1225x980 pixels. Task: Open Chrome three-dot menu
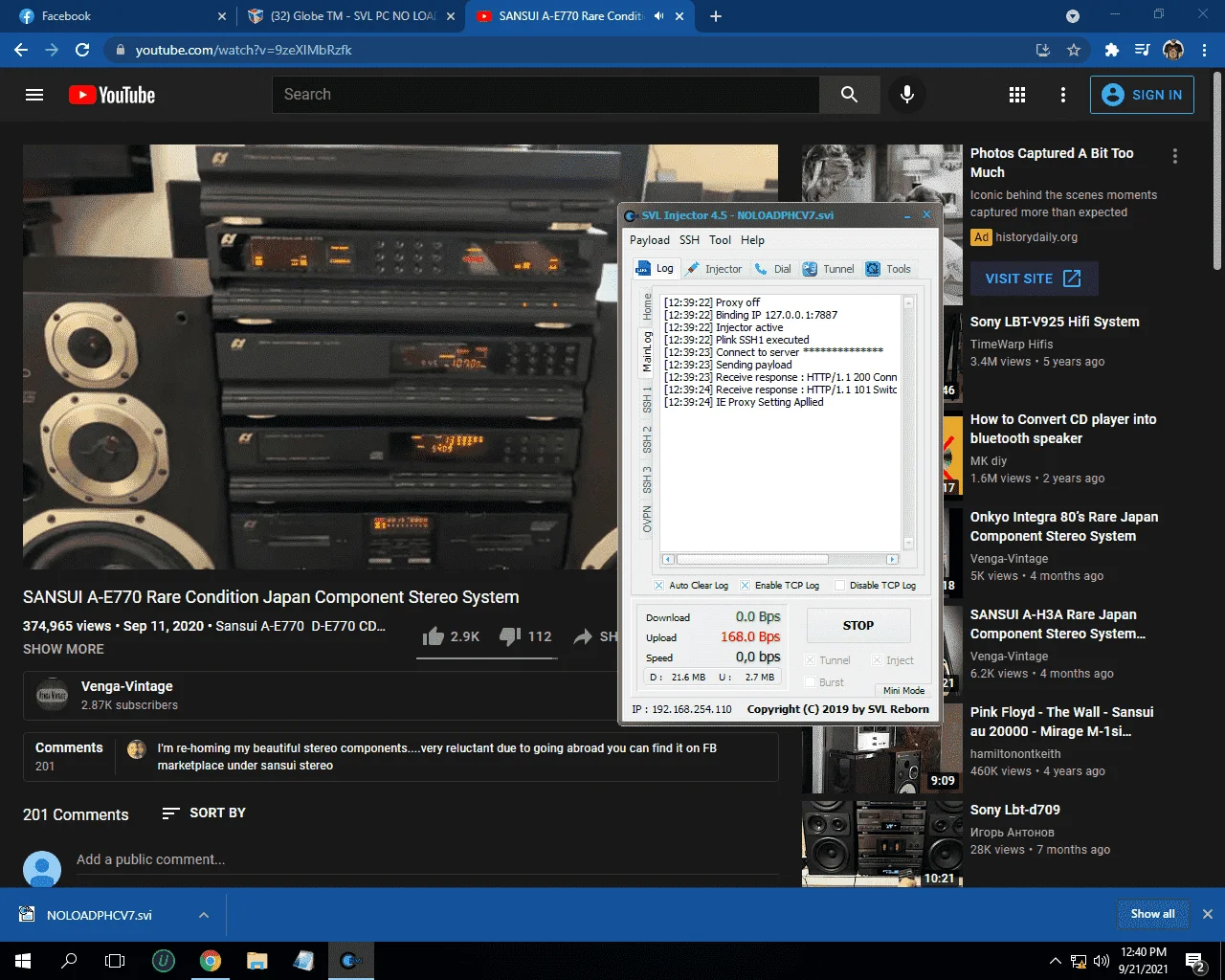coord(1205,50)
